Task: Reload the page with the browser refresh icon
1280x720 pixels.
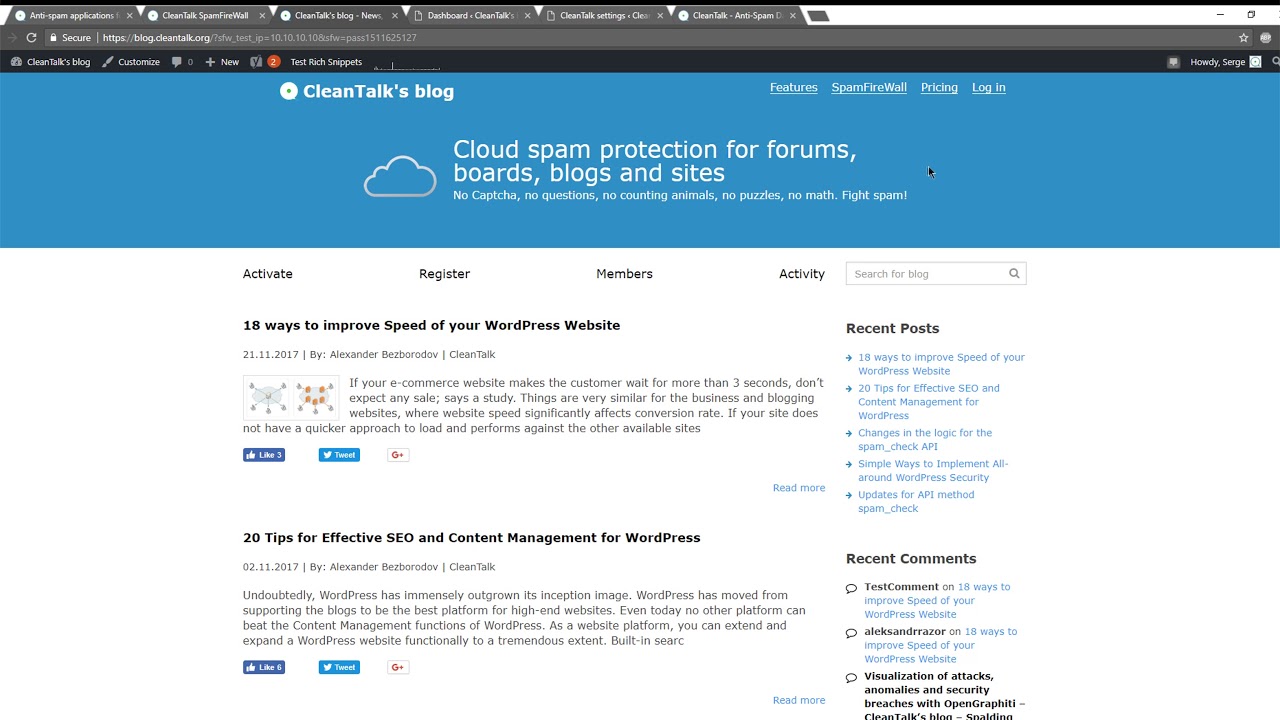Action: coord(31,38)
